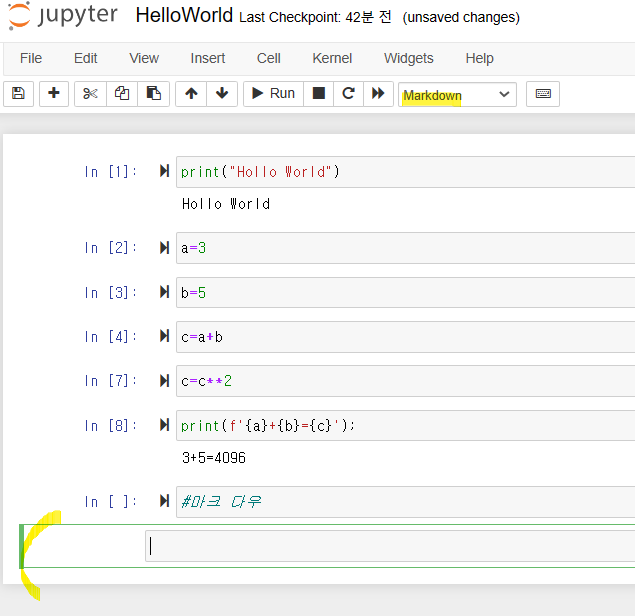Viewport: 635px width, 616px height.
Task: Run cell In [1] with its run icon
Action: (x=164, y=171)
